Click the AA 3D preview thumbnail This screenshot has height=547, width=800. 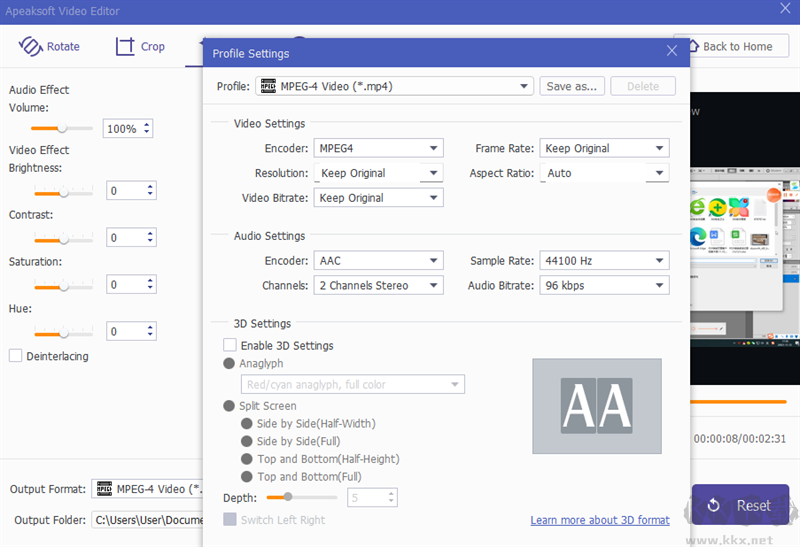597,406
